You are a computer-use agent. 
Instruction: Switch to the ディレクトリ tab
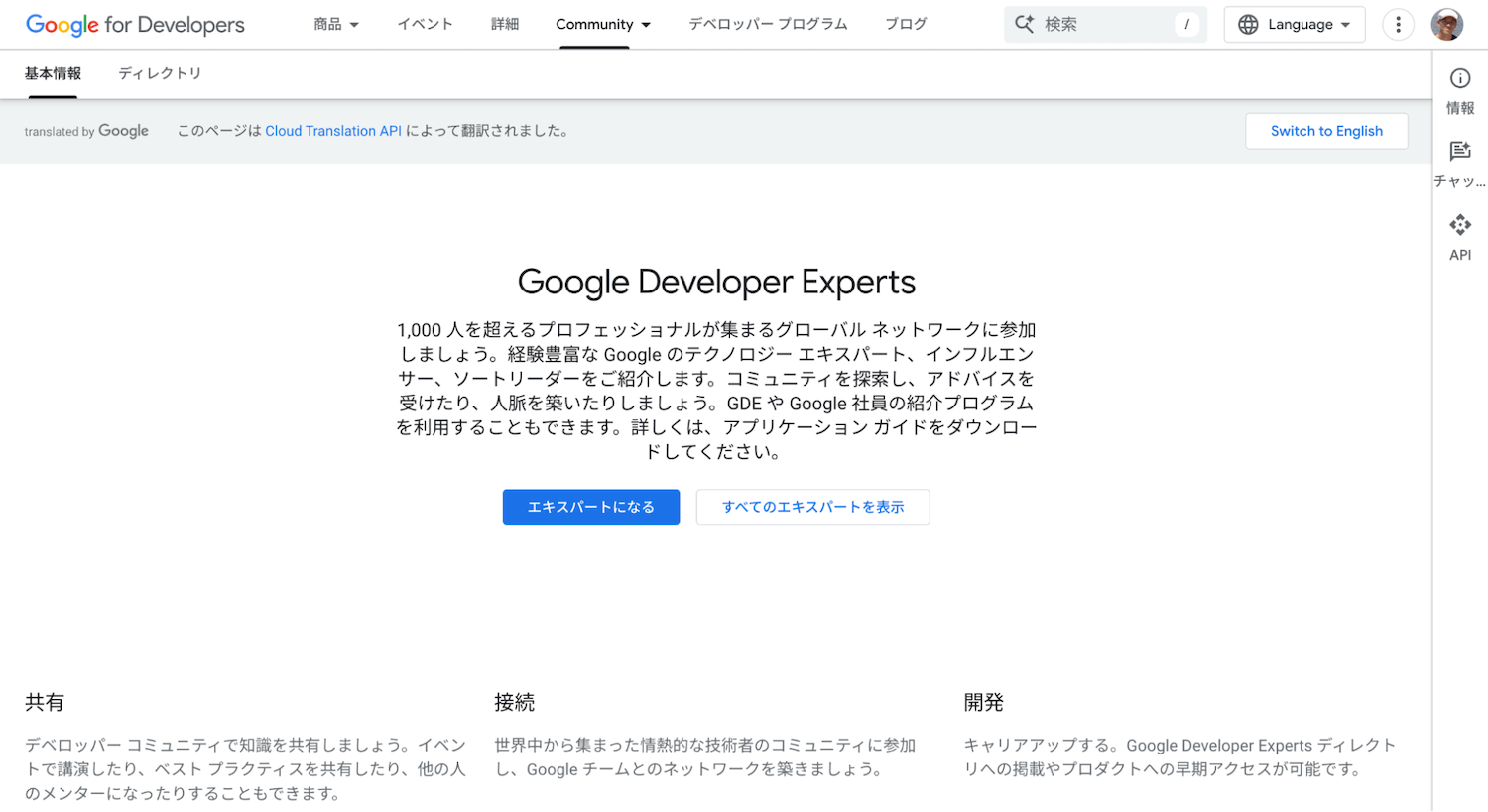point(160,73)
